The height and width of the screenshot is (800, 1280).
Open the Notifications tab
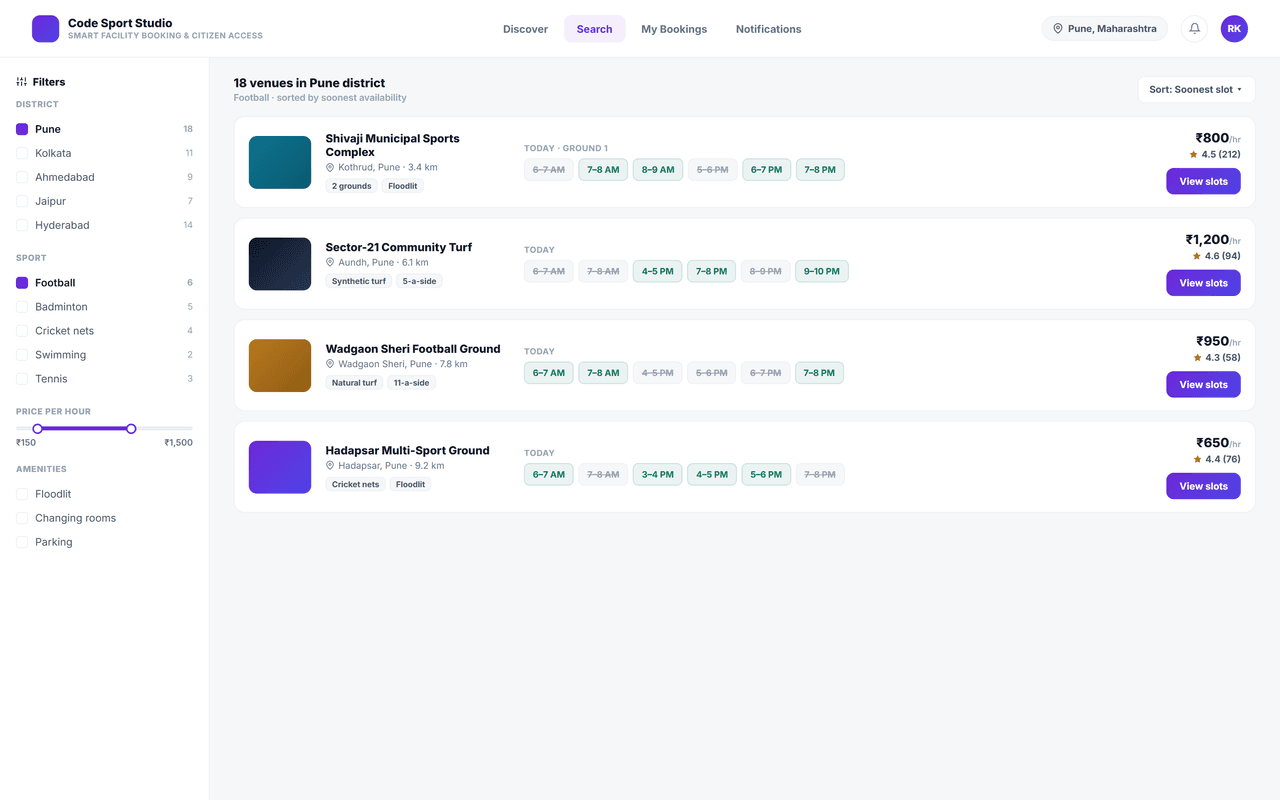[x=768, y=29]
